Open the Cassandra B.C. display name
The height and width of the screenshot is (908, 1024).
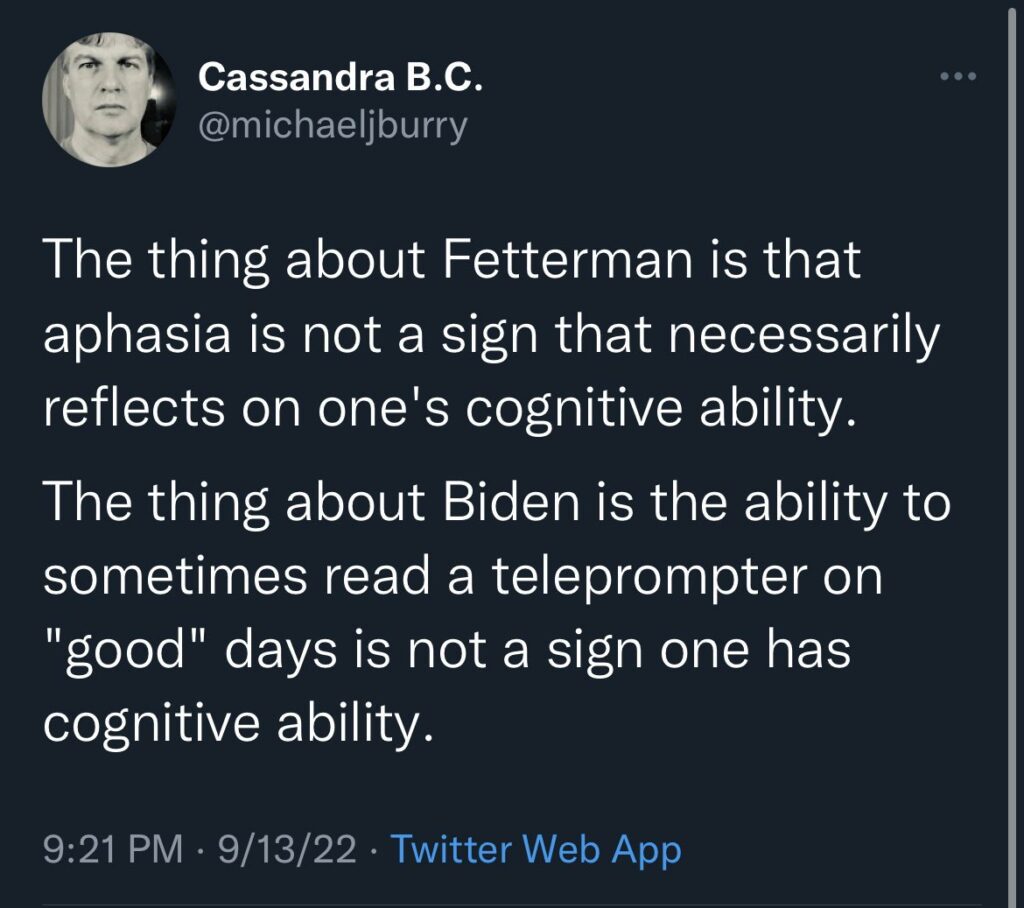pos(340,78)
